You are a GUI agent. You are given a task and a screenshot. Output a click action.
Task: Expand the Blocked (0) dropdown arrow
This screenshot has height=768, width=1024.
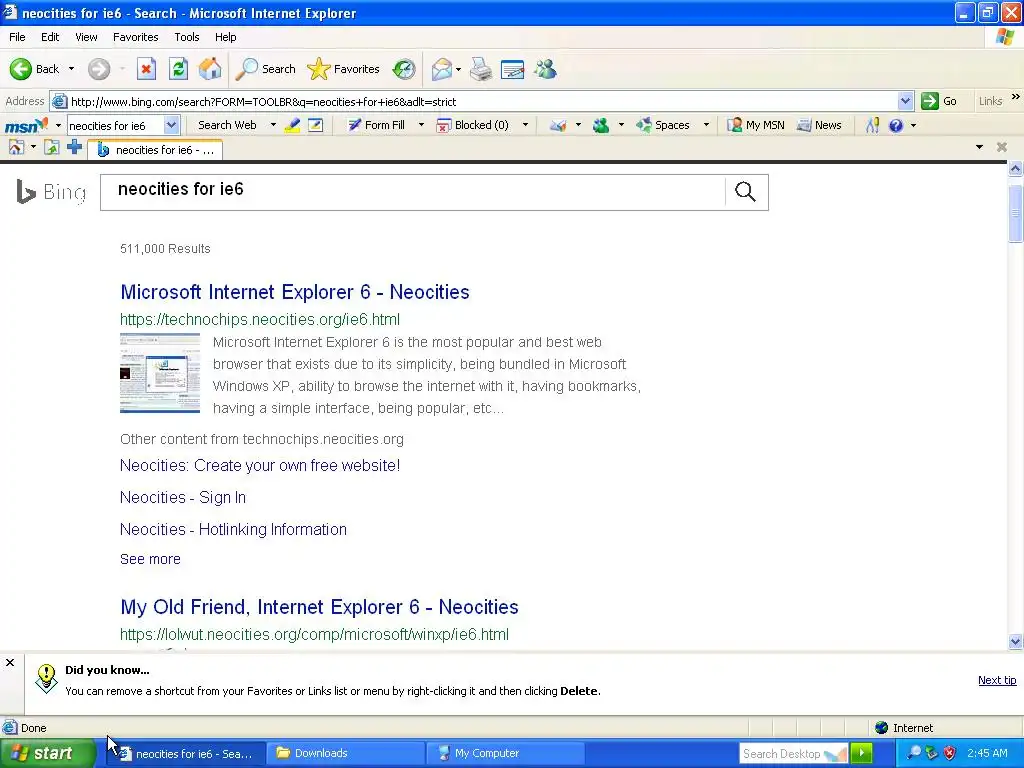(x=525, y=125)
